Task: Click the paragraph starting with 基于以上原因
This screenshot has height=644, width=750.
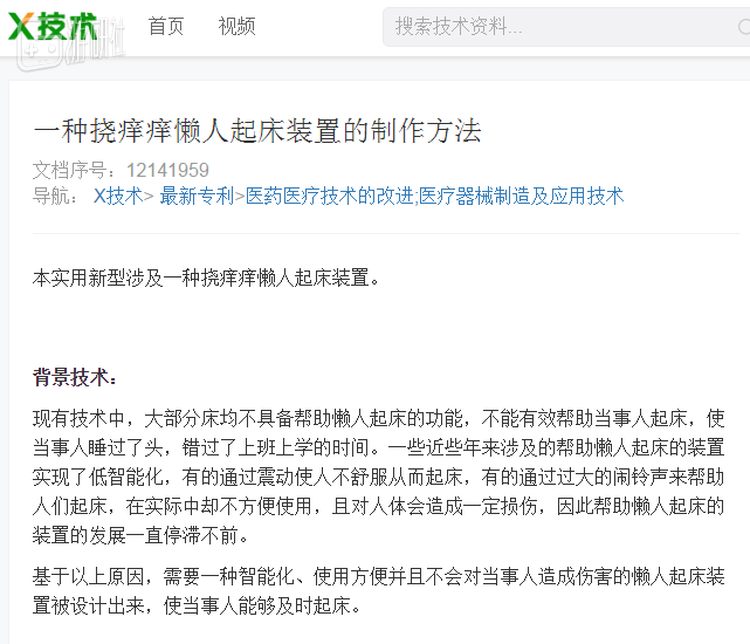Action: [378, 591]
